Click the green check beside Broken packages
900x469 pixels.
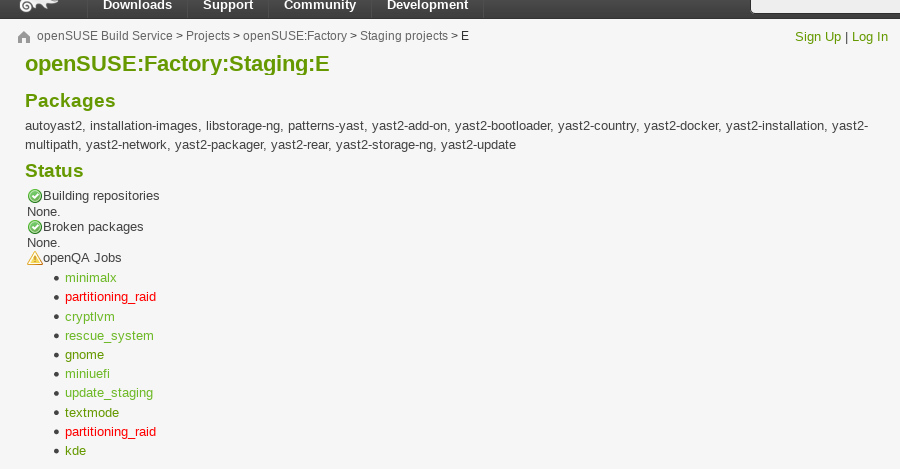tap(35, 227)
